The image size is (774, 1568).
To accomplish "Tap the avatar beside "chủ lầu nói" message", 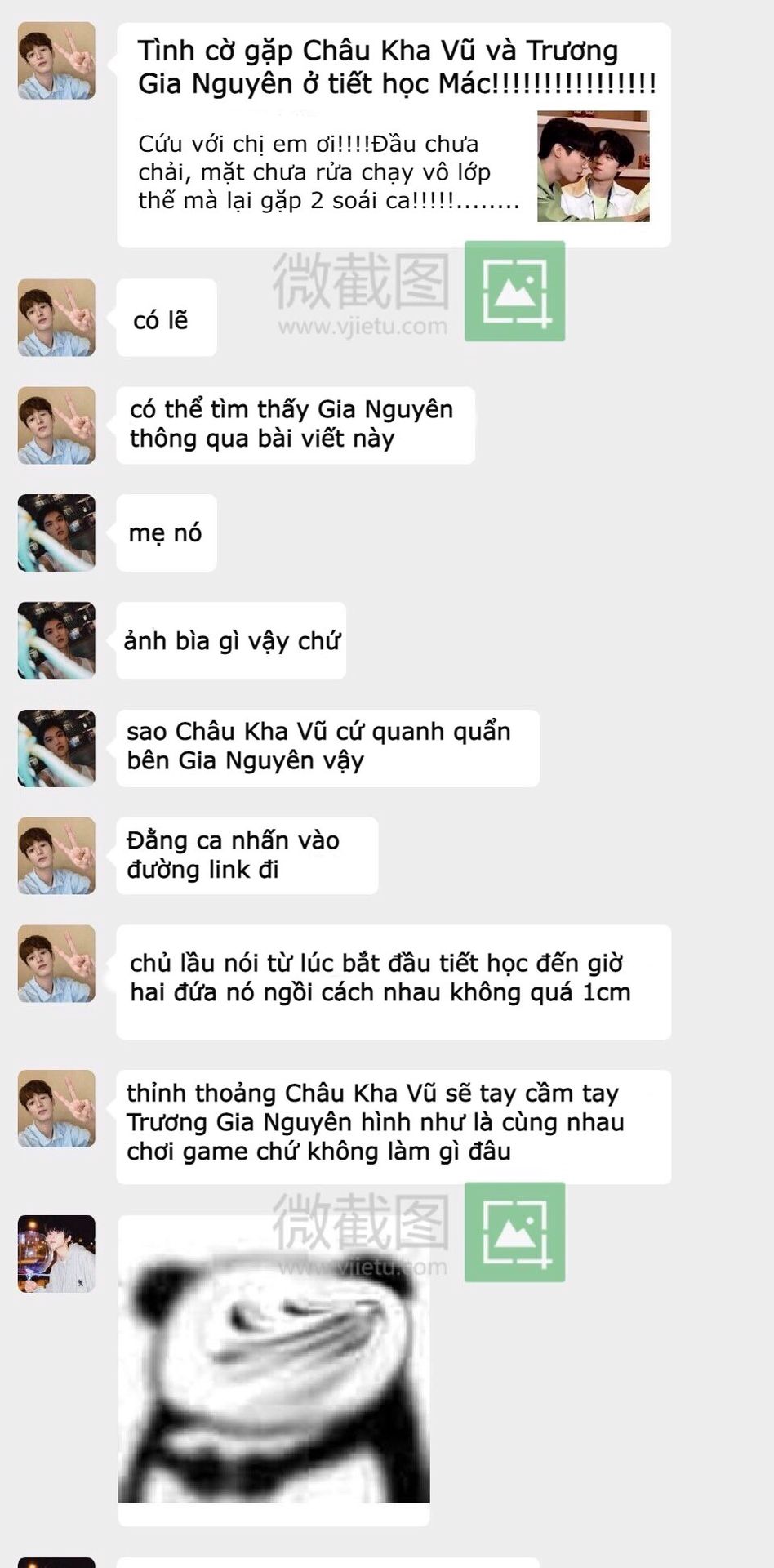I will coord(56,964).
